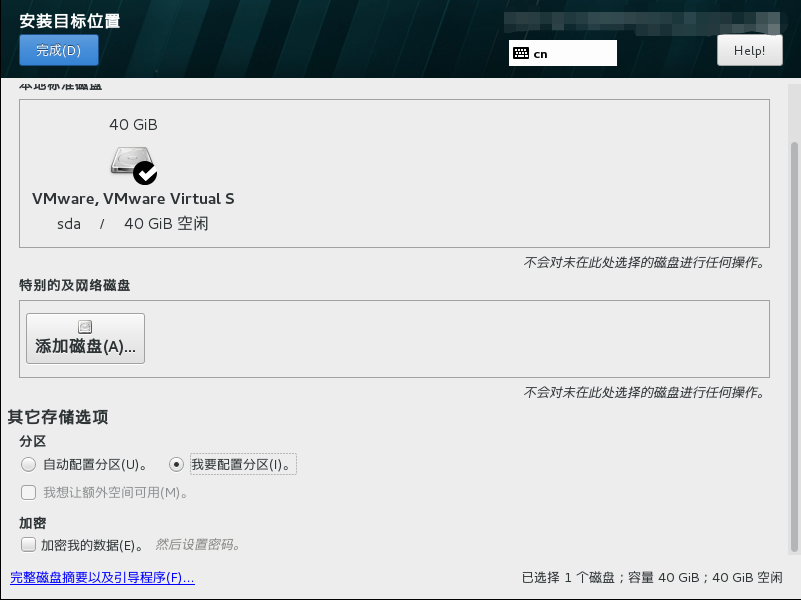Click the VMware, VMware Virtual S disk name

(x=133, y=199)
